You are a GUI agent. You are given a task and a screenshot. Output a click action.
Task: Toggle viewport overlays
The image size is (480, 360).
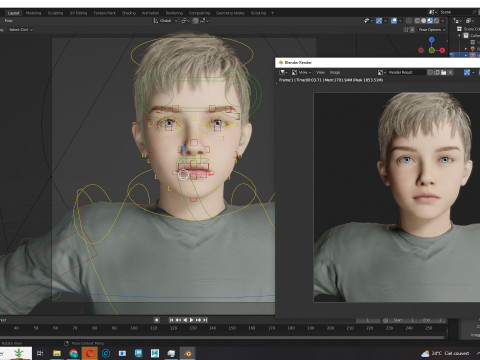pos(394,21)
